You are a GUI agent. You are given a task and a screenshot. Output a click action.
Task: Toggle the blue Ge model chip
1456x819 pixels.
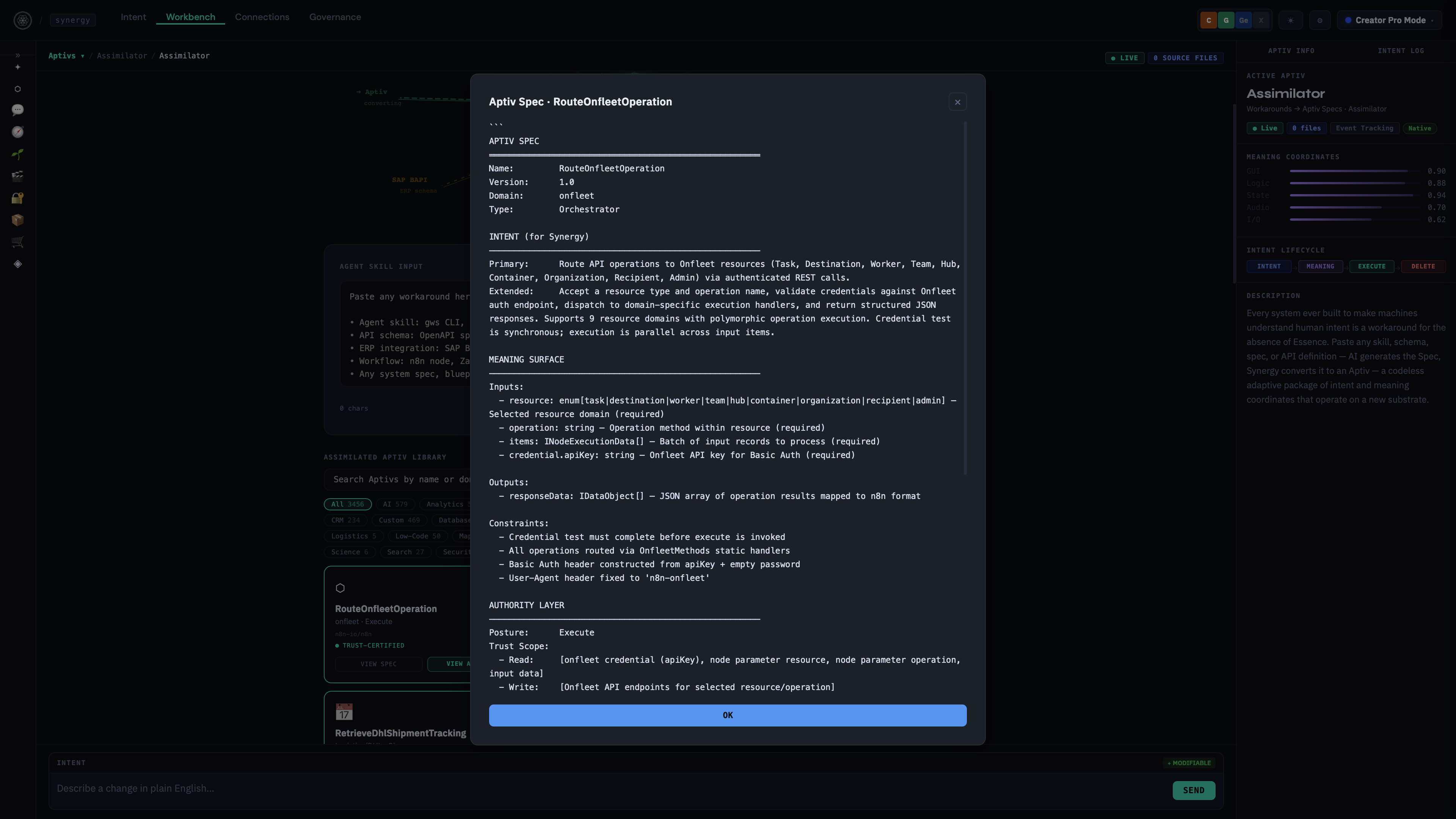click(1244, 20)
